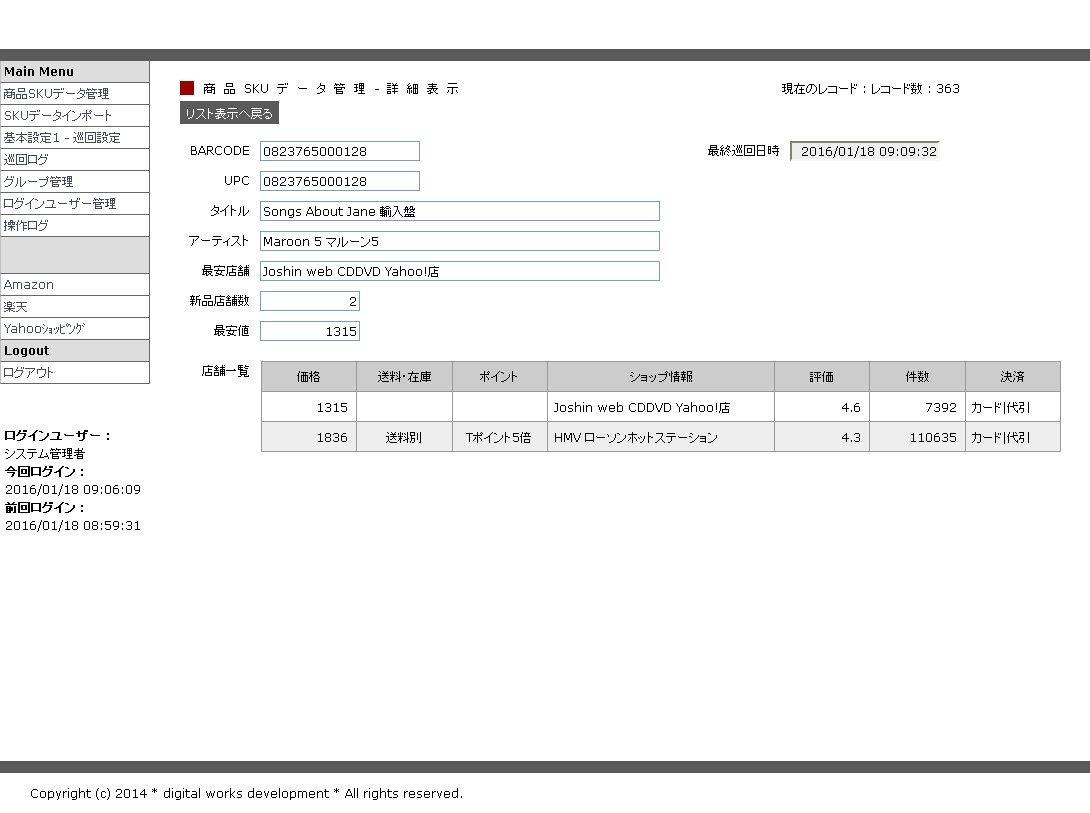1090x813 pixels.
Task: Click カード|代引 in HMV row
Action: click(1013, 437)
